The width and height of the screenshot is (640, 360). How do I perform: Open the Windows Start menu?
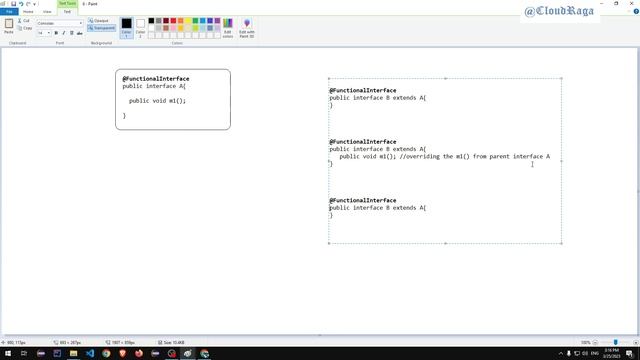[x=8, y=353]
